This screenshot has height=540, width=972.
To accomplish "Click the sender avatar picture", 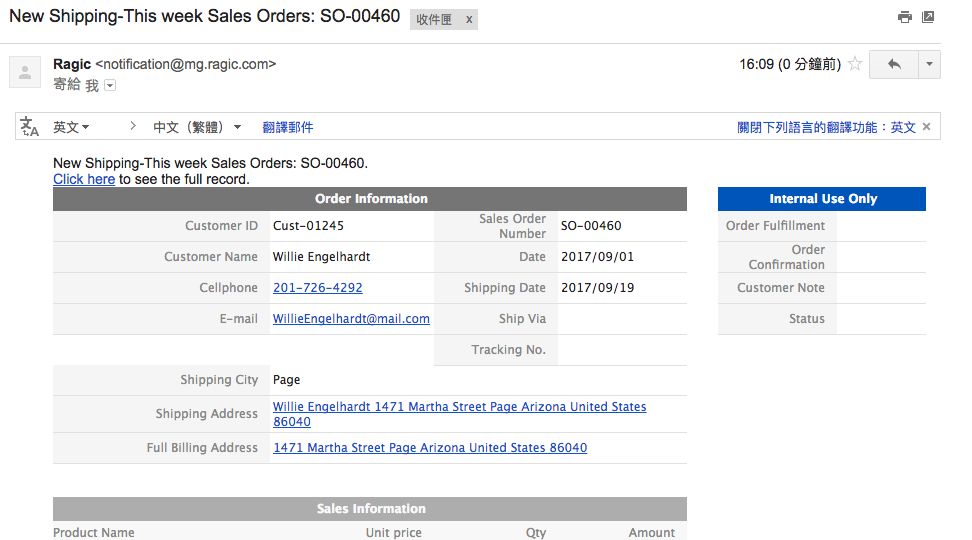I will point(25,72).
